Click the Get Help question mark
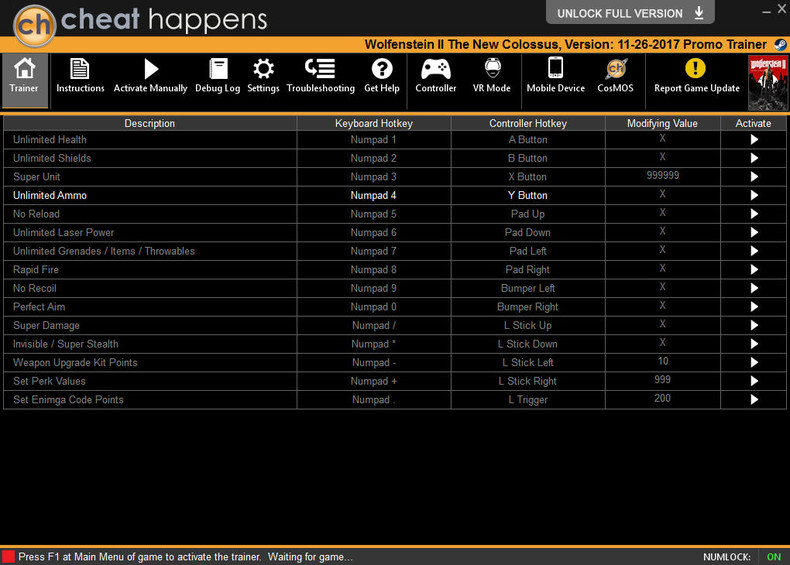The image size is (790, 565). [x=382, y=69]
